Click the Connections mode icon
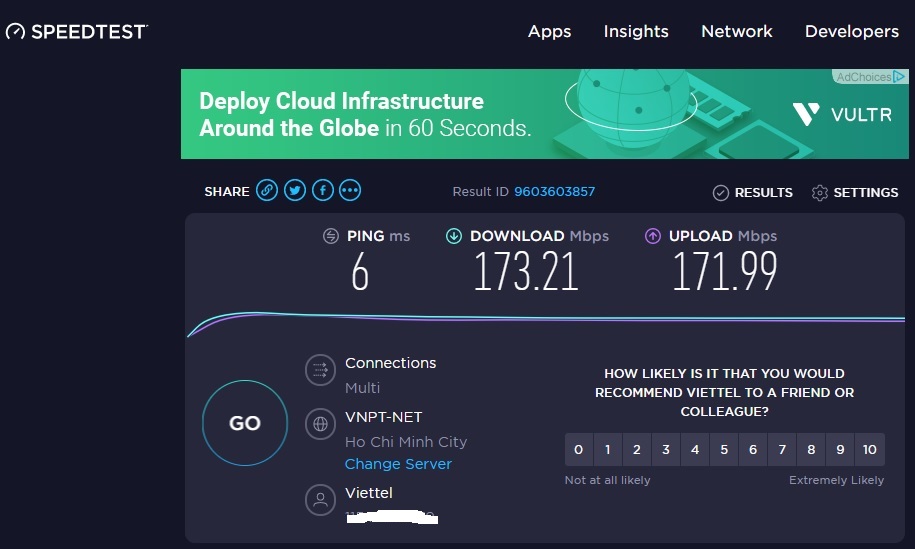The image size is (915, 549). (x=320, y=370)
